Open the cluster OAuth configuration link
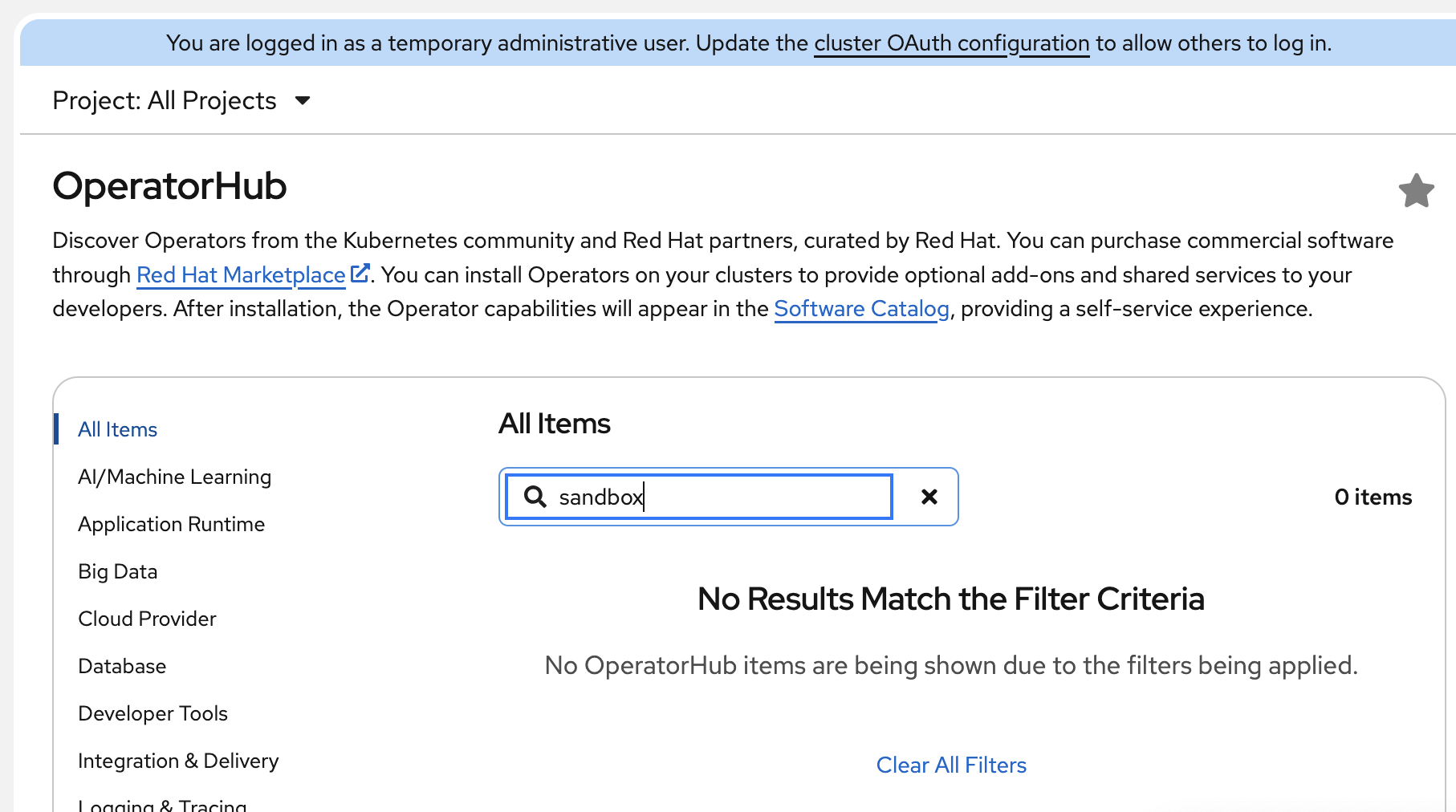Viewport: 1456px width, 812px height. (951, 43)
